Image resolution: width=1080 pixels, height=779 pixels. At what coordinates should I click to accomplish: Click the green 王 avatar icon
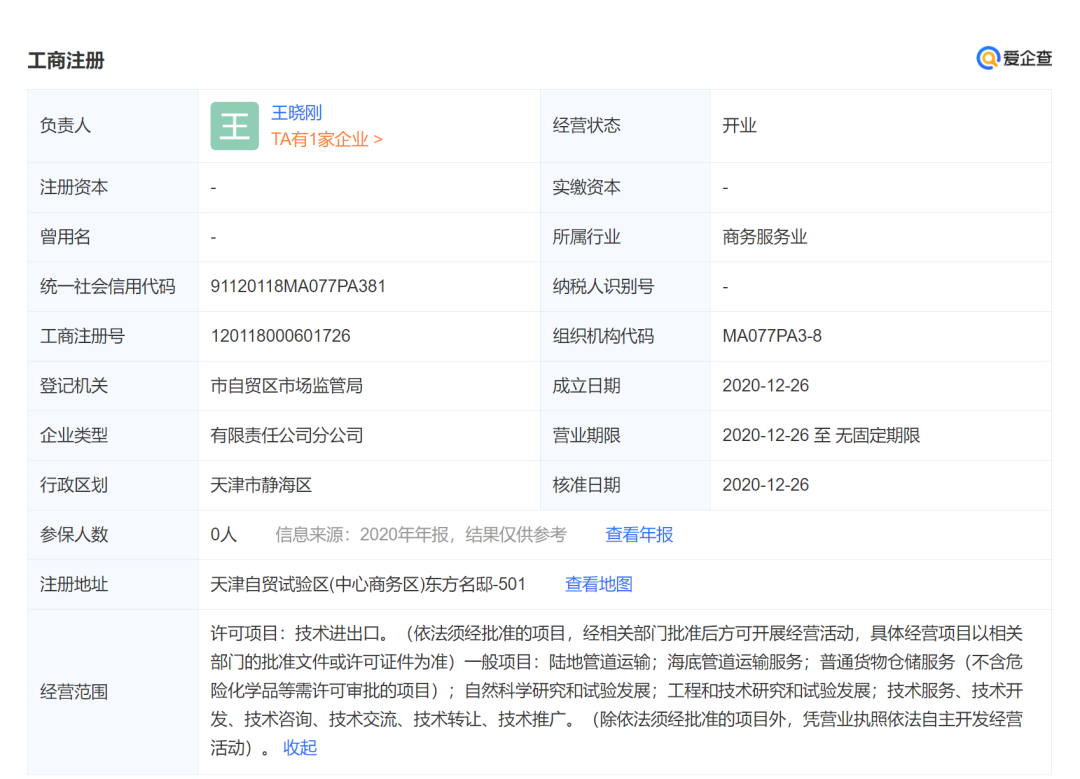click(x=234, y=126)
